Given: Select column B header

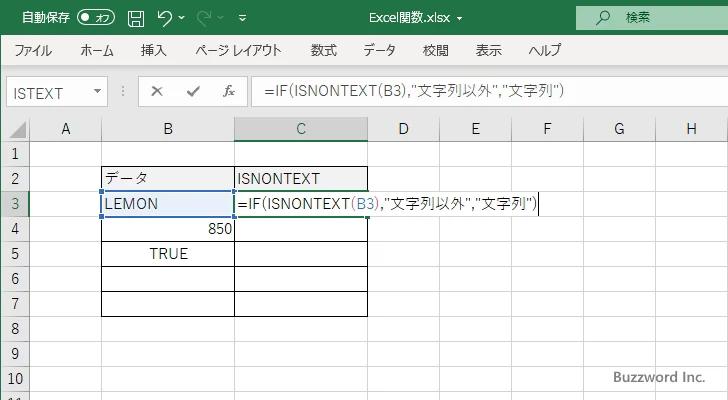Looking at the screenshot, I should tap(168, 129).
